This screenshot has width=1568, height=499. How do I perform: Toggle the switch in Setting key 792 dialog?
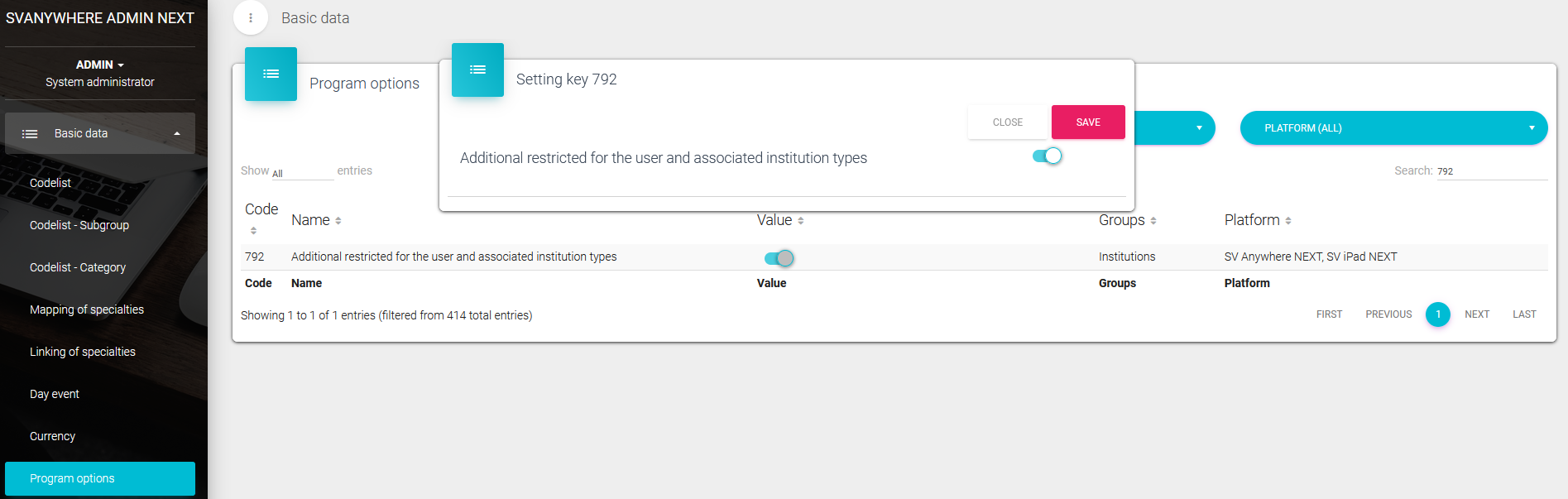(x=1047, y=156)
